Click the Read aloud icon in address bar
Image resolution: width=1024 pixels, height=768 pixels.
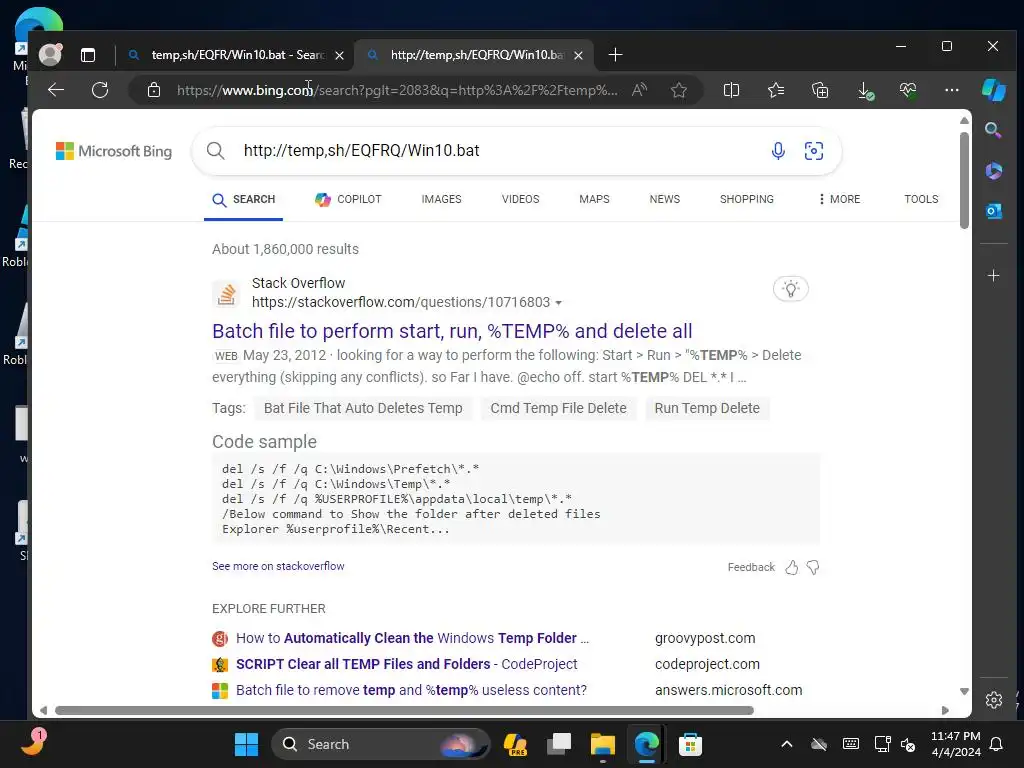639,90
